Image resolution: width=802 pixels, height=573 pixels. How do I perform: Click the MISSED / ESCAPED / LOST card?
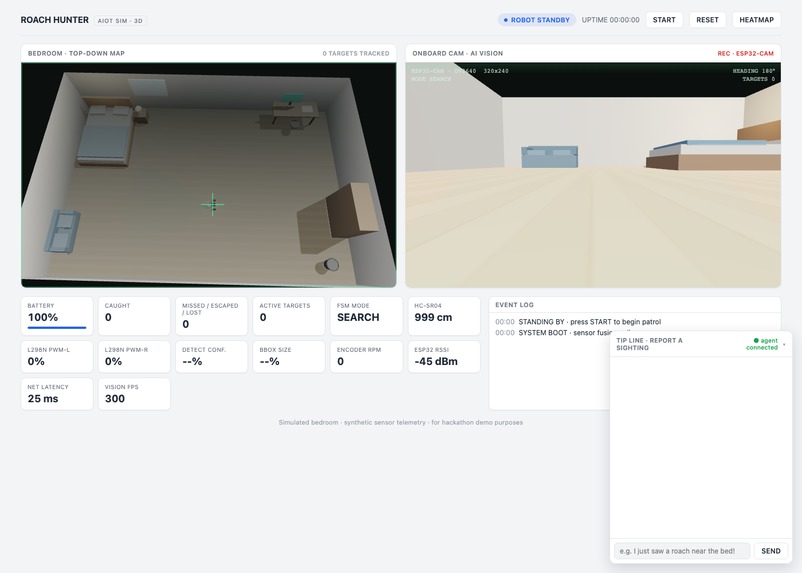point(211,316)
